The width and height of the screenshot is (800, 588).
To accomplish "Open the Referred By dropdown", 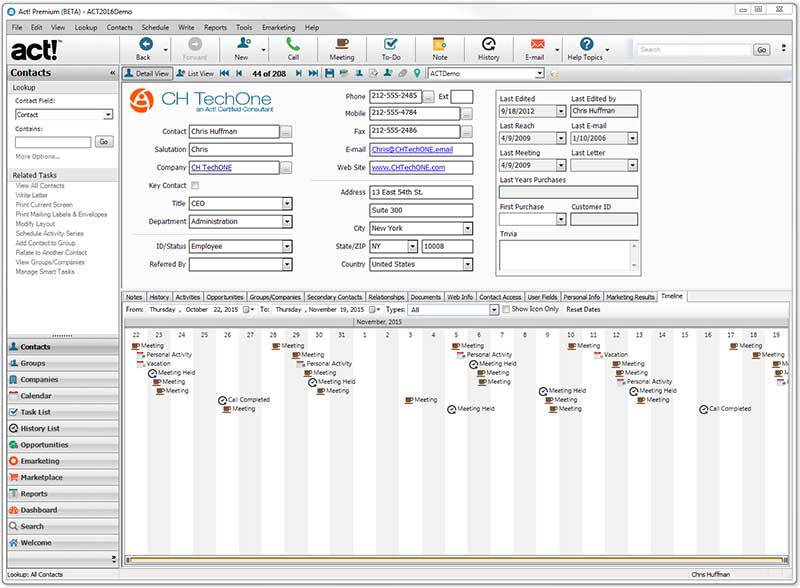I will [287, 264].
